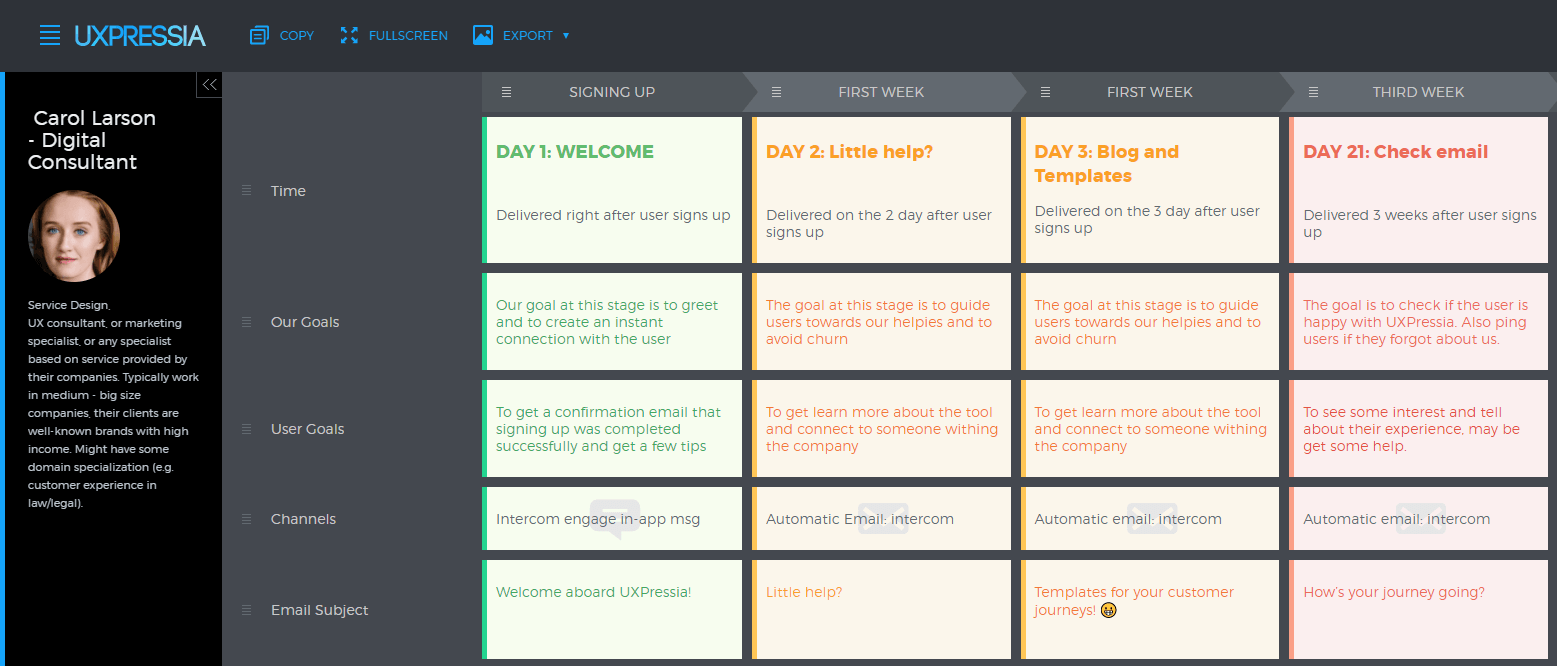
Task: Select the THIRD WEEK stage header
Action: point(1418,92)
